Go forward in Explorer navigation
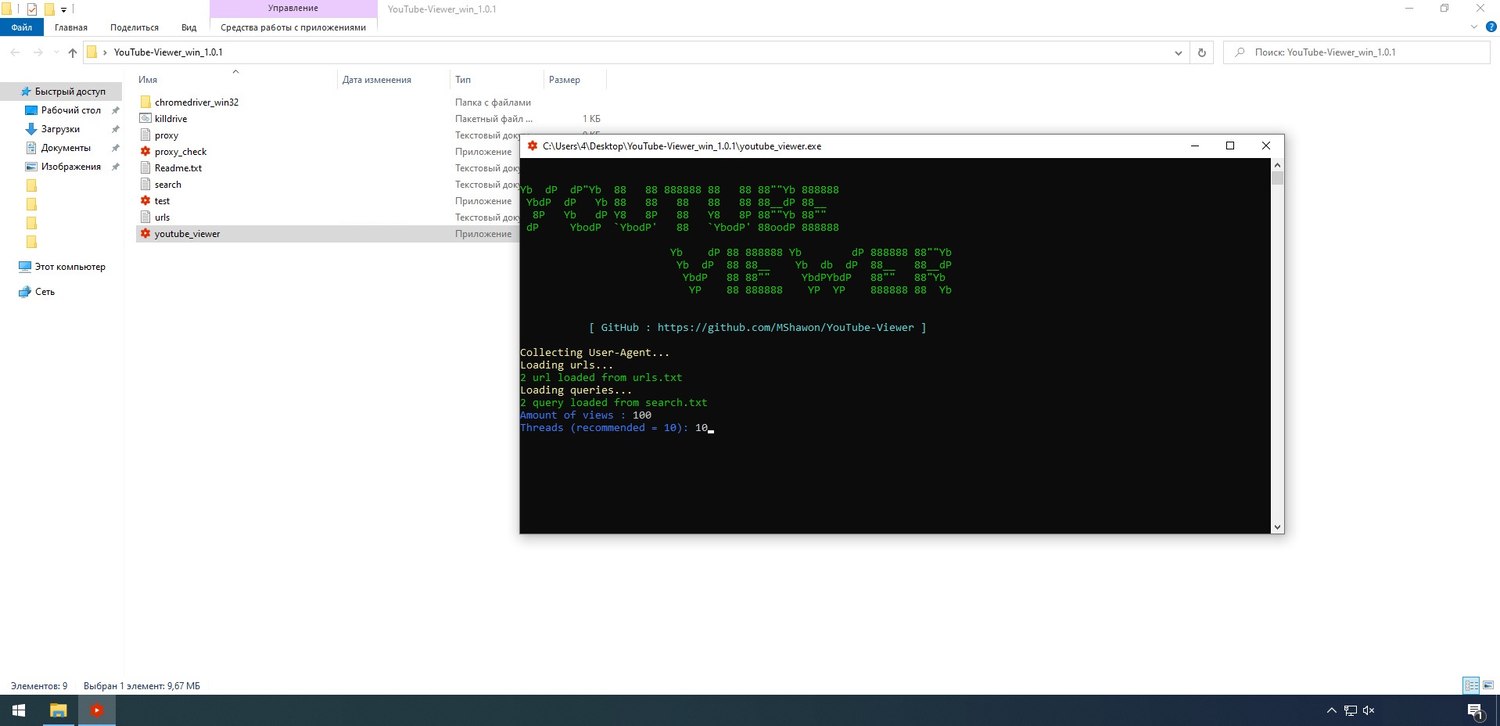This screenshot has height=726, width=1500. [x=38, y=52]
